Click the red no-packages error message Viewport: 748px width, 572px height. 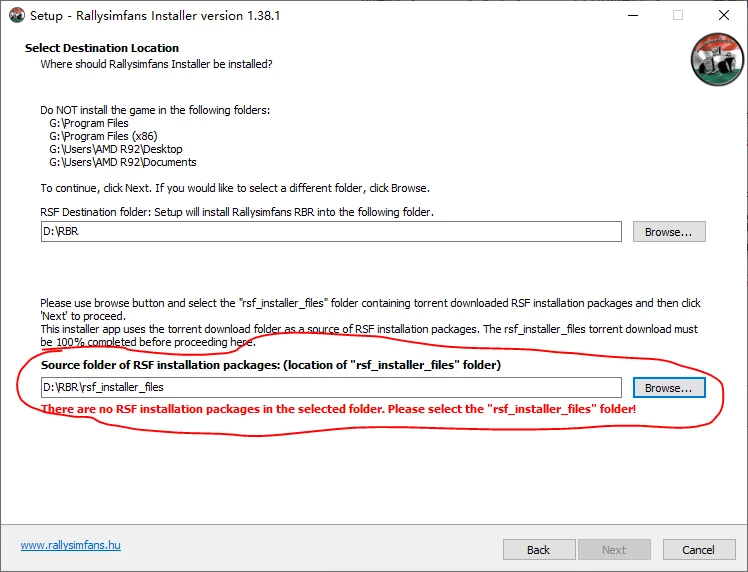(338, 409)
